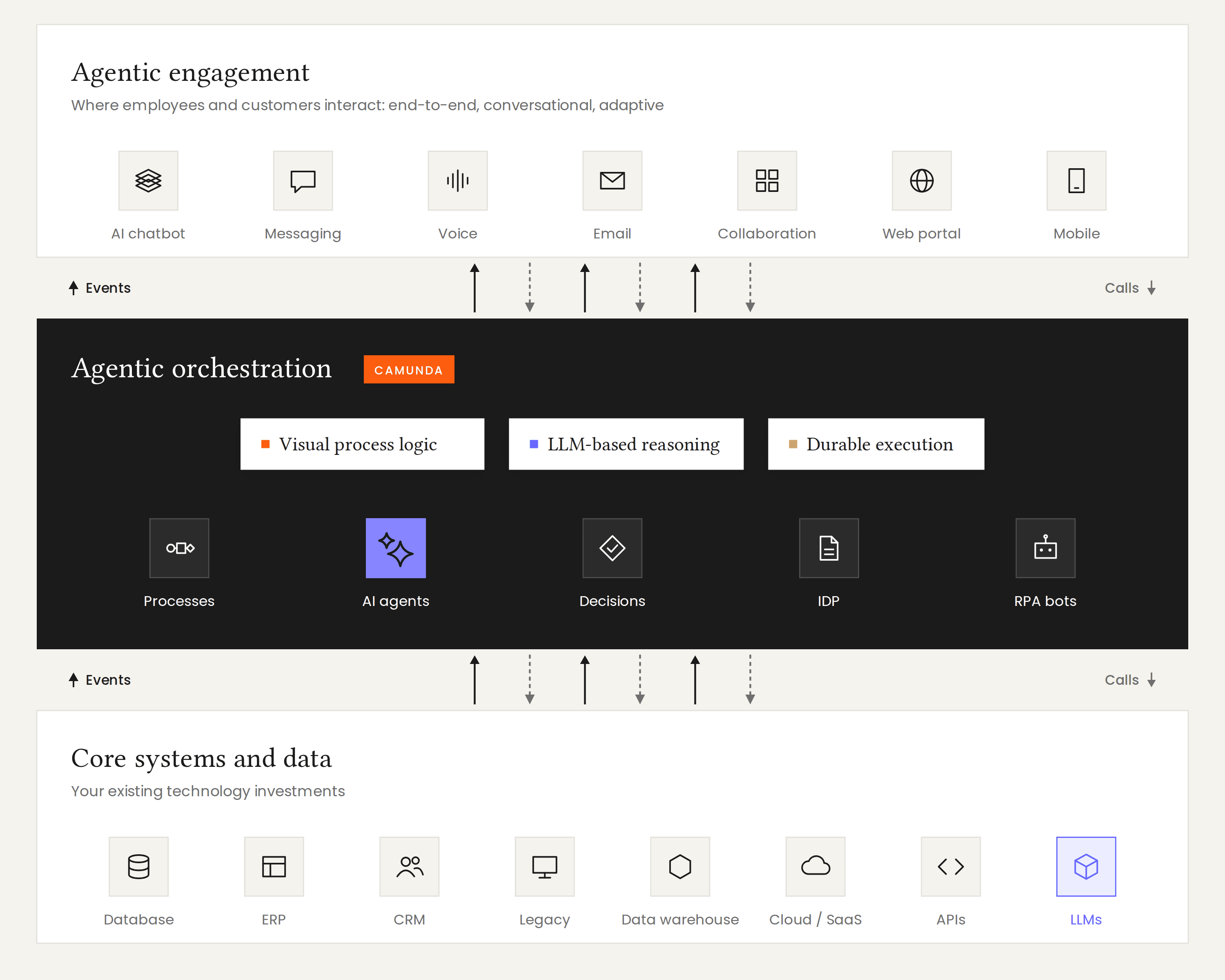Select the Durable execution box
Screen dimensions: 1225x980
[876, 444]
